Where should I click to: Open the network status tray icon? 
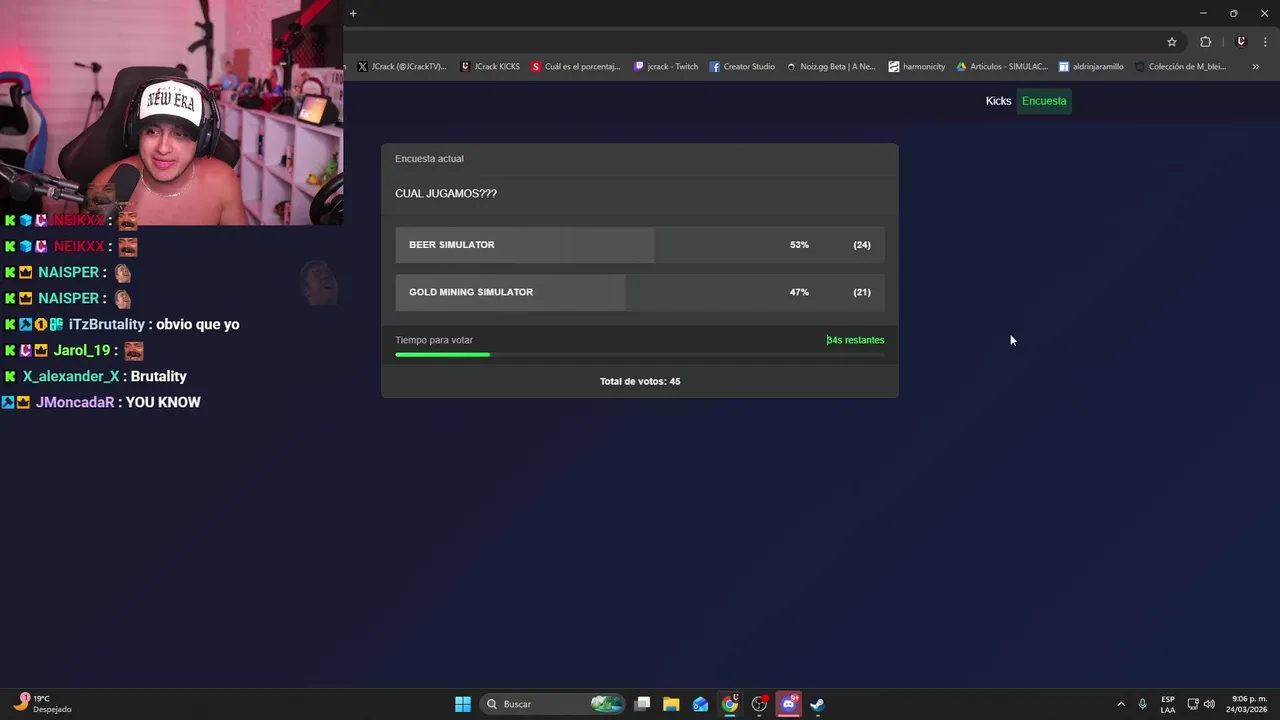(x=1193, y=704)
